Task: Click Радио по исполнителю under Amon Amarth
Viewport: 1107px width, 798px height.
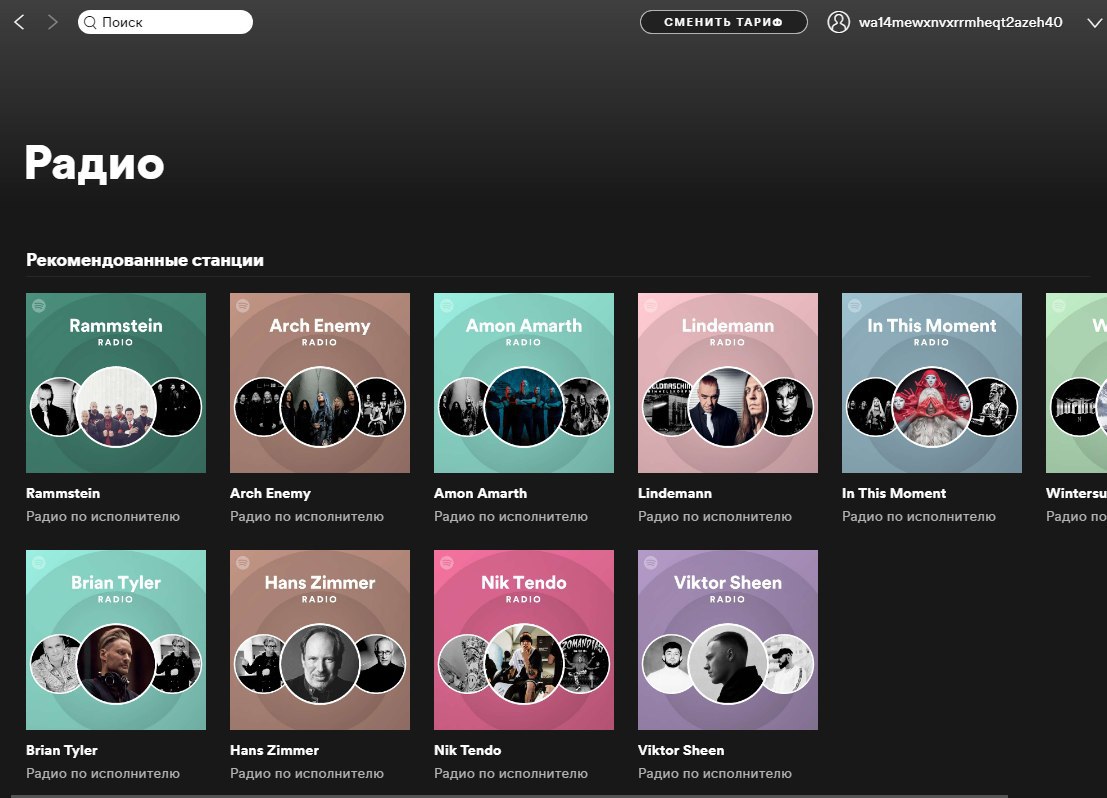Action: click(x=511, y=516)
